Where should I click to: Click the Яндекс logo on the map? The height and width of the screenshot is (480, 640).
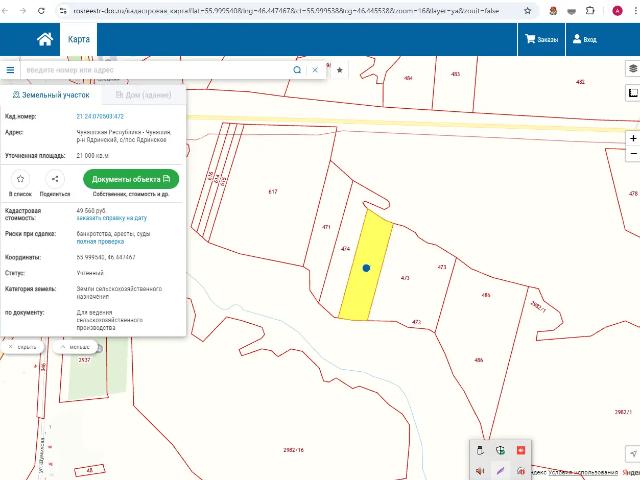click(x=631, y=472)
